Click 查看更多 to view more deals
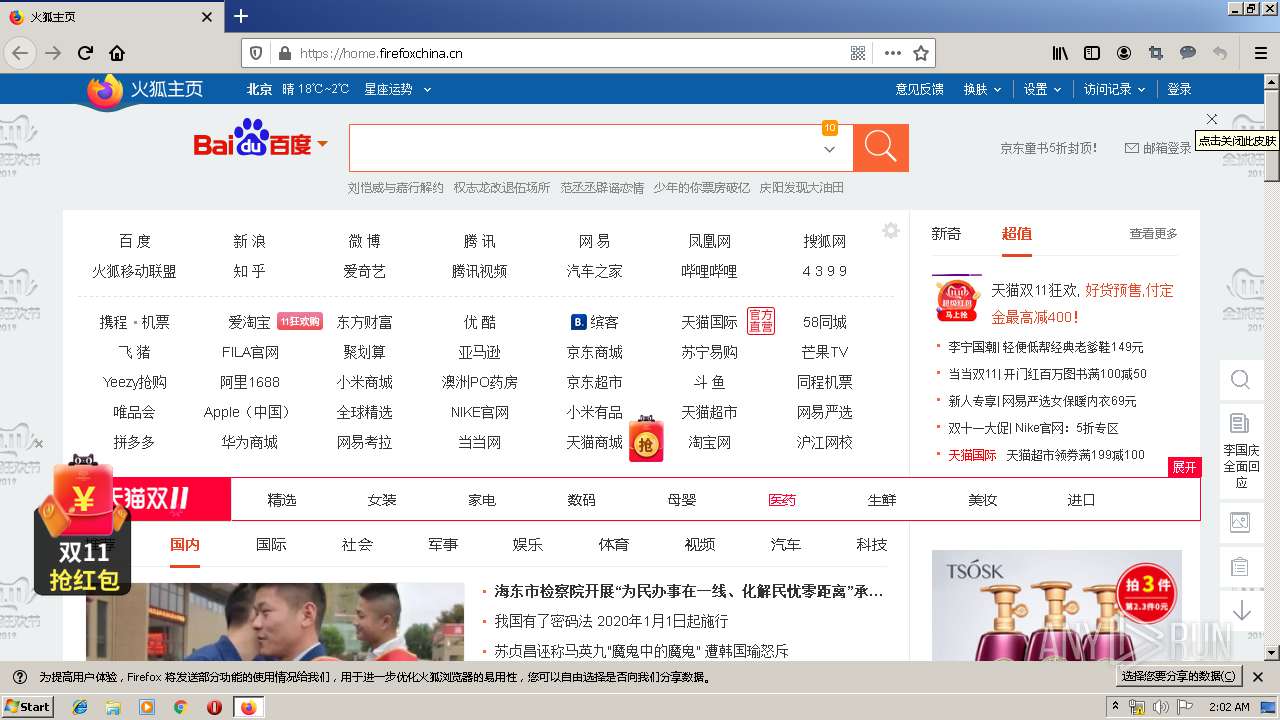The height and width of the screenshot is (720, 1280). 1154,233
